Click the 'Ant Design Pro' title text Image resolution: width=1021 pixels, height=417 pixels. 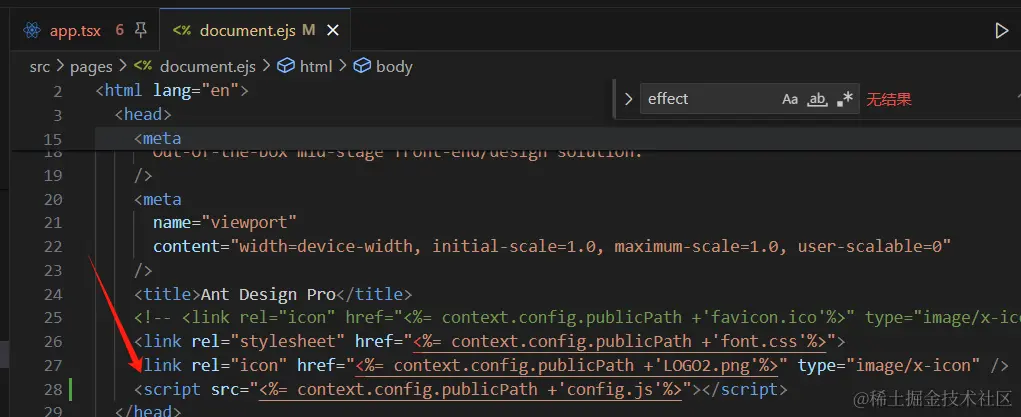[x=268, y=295]
